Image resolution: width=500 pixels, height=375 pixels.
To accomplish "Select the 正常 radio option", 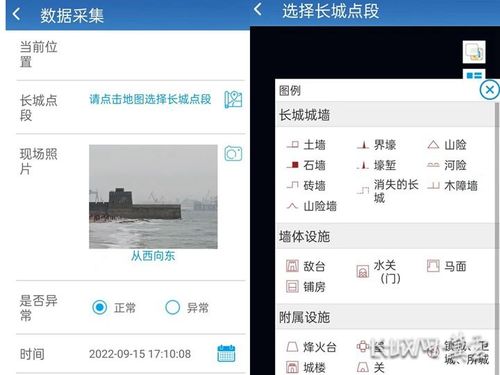I will point(99,307).
